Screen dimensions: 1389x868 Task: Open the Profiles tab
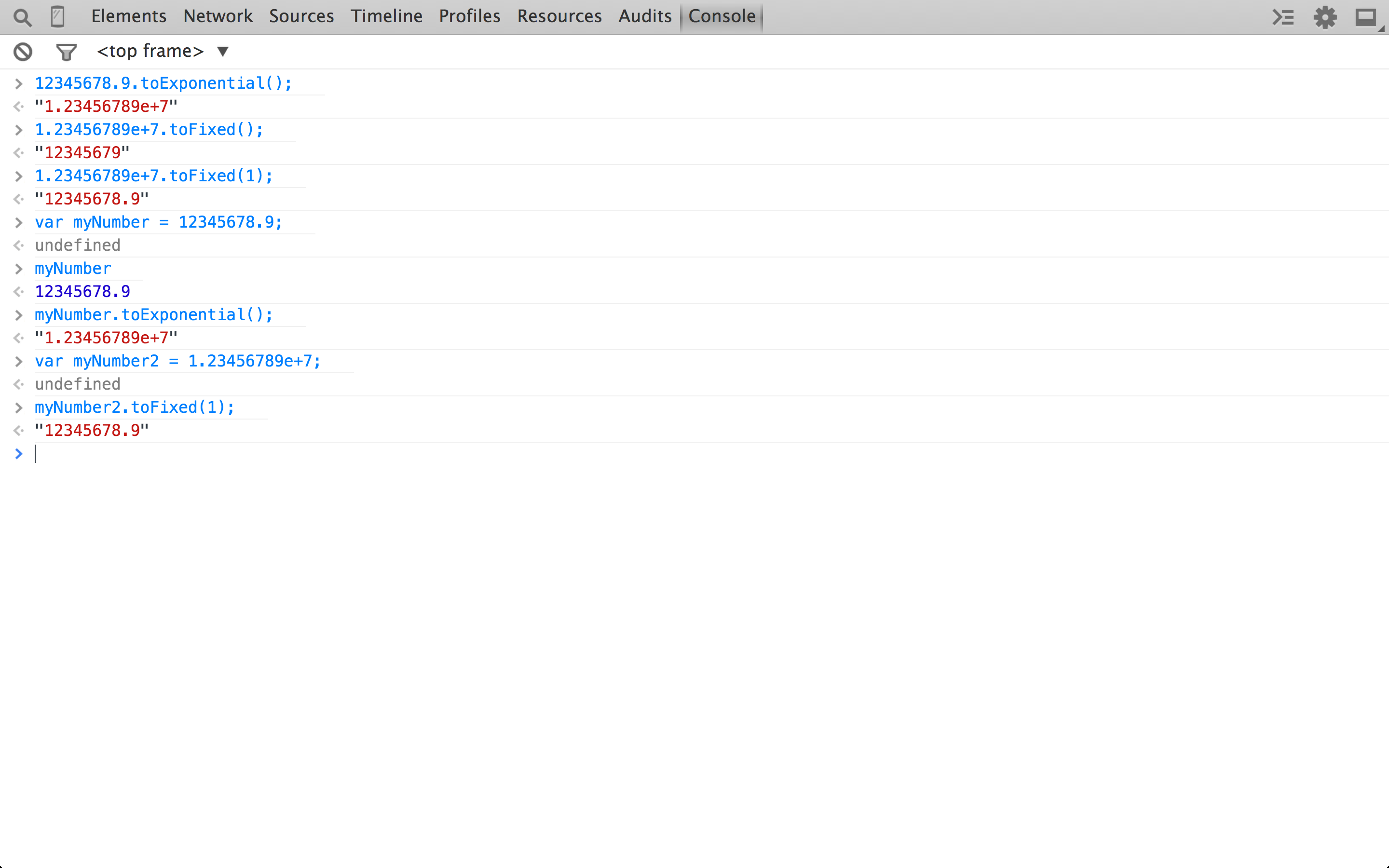pyautogui.click(x=469, y=16)
